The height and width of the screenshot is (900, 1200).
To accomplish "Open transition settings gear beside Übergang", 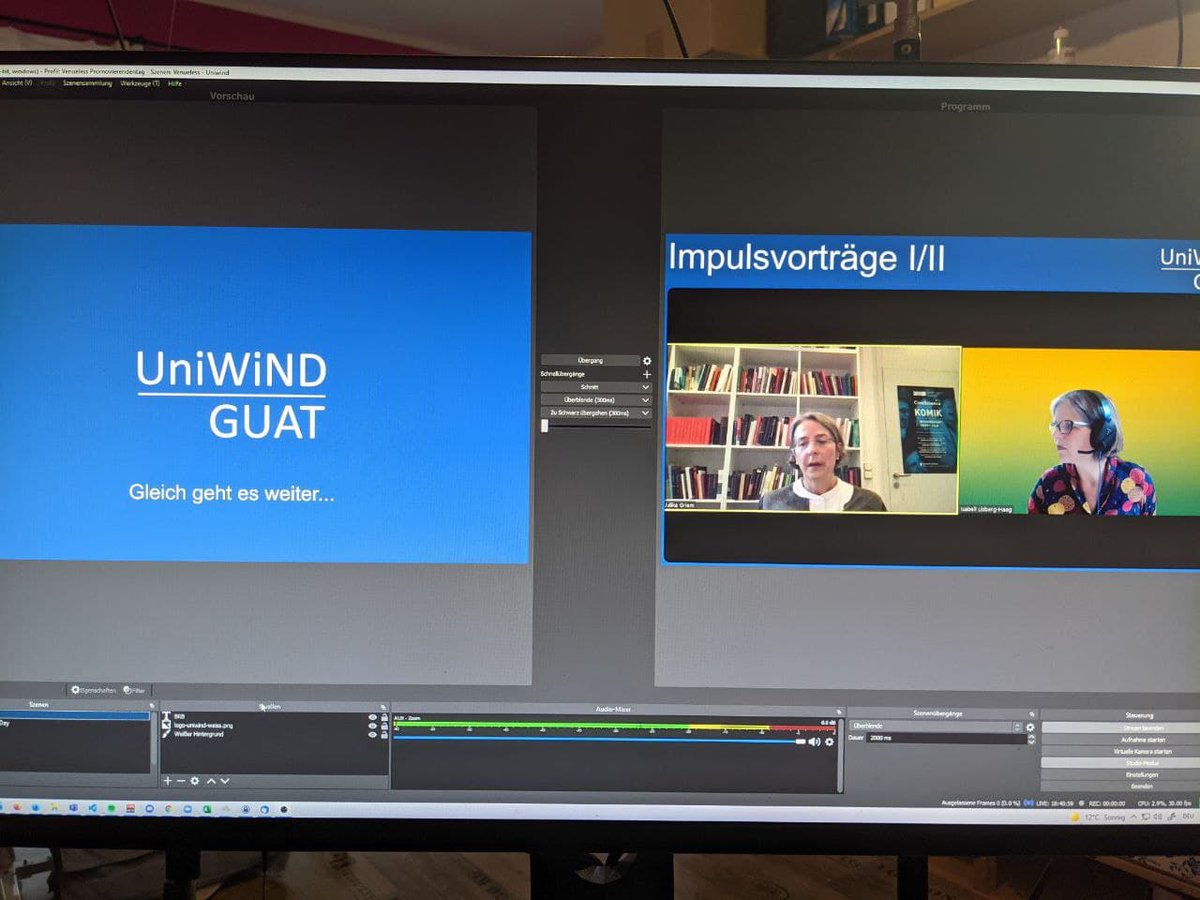I will (x=647, y=360).
